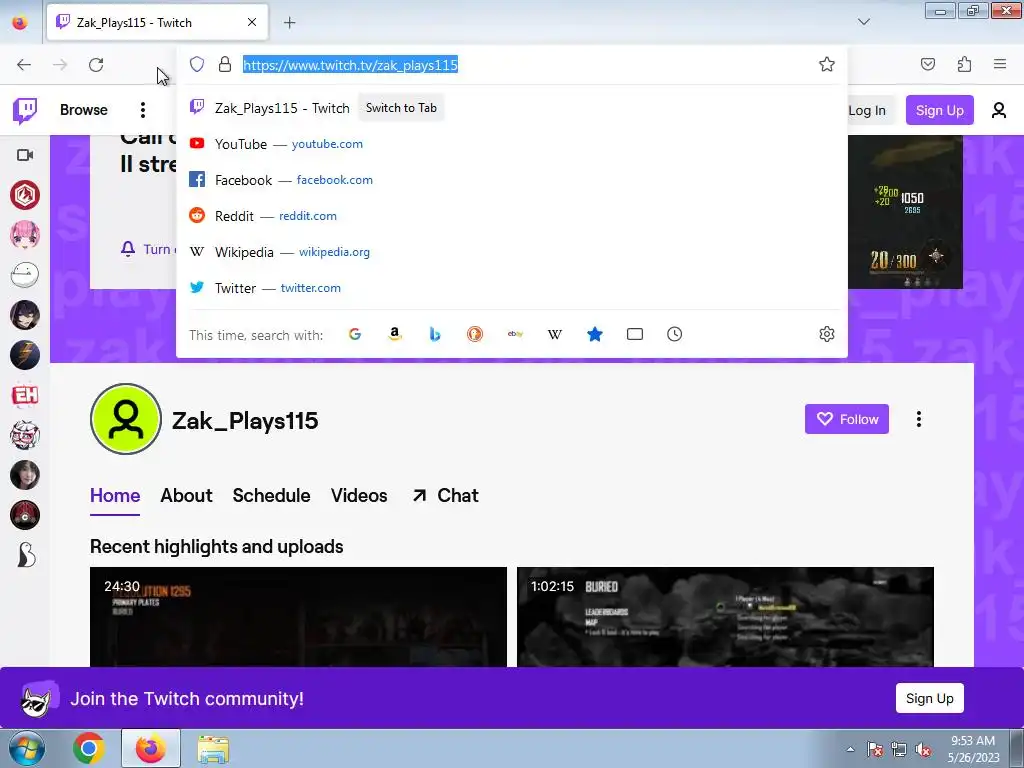Click Browse in the Twitch header
1024x768 pixels.
[84, 110]
